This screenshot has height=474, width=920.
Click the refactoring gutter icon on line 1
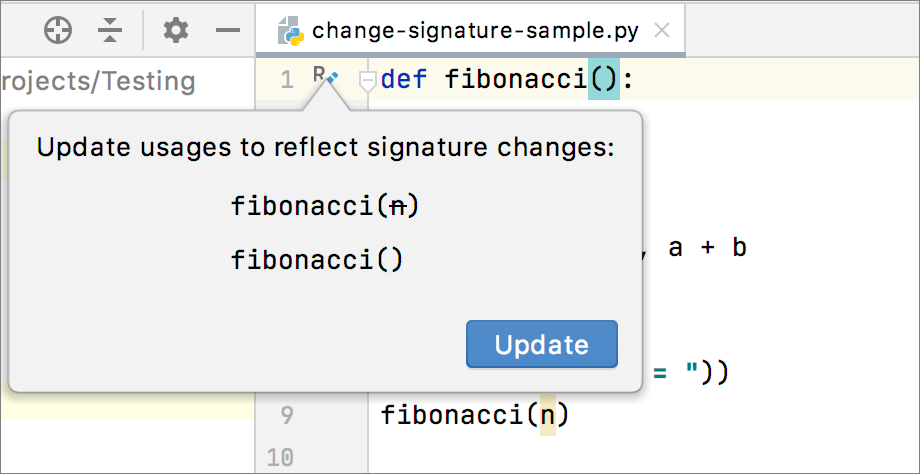point(326,76)
